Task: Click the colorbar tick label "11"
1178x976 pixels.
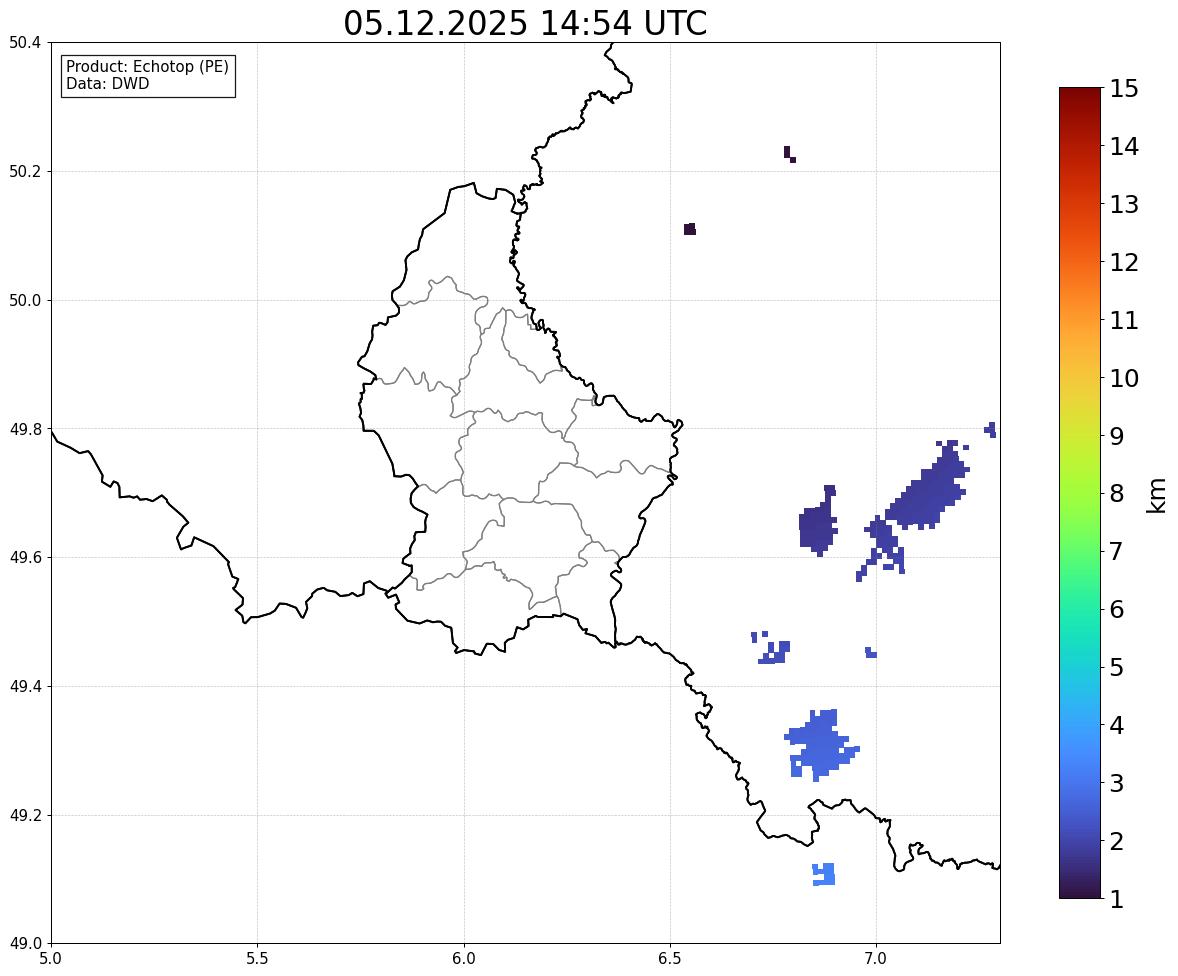Action: pyautogui.click(x=1124, y=320)
